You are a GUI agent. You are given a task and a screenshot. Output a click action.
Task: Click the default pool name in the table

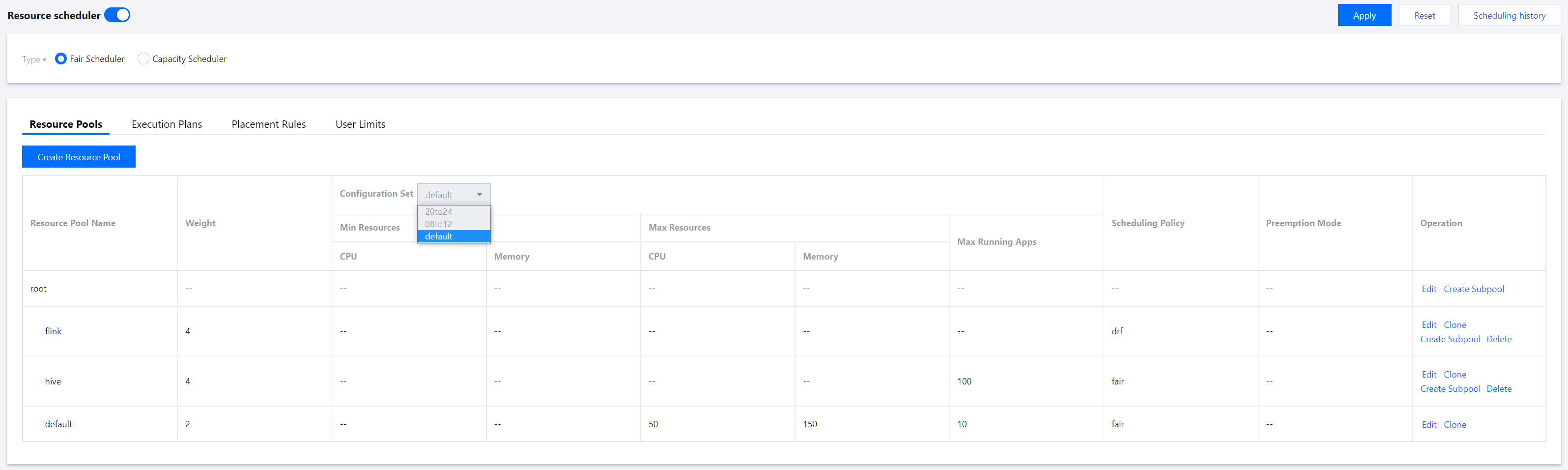click(58, 424)
